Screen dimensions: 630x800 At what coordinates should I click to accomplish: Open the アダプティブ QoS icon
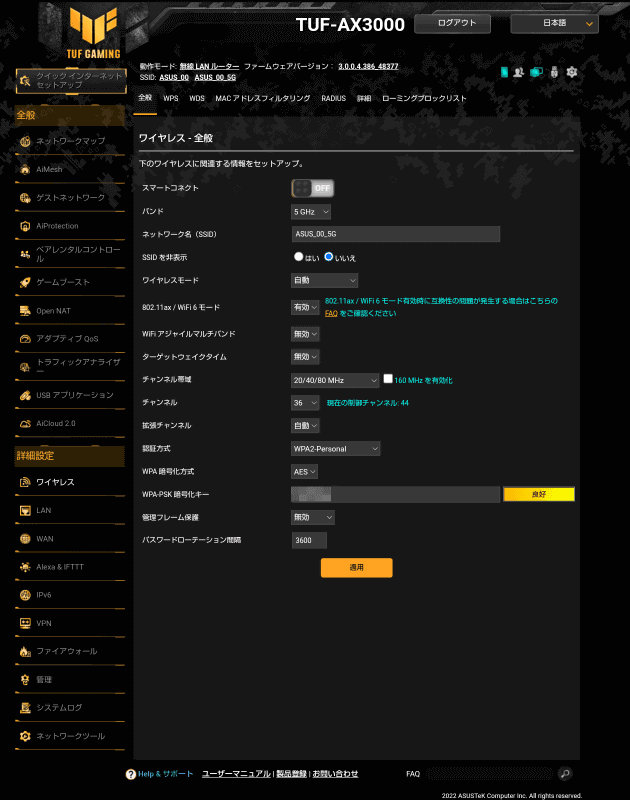tap(25, 339)
